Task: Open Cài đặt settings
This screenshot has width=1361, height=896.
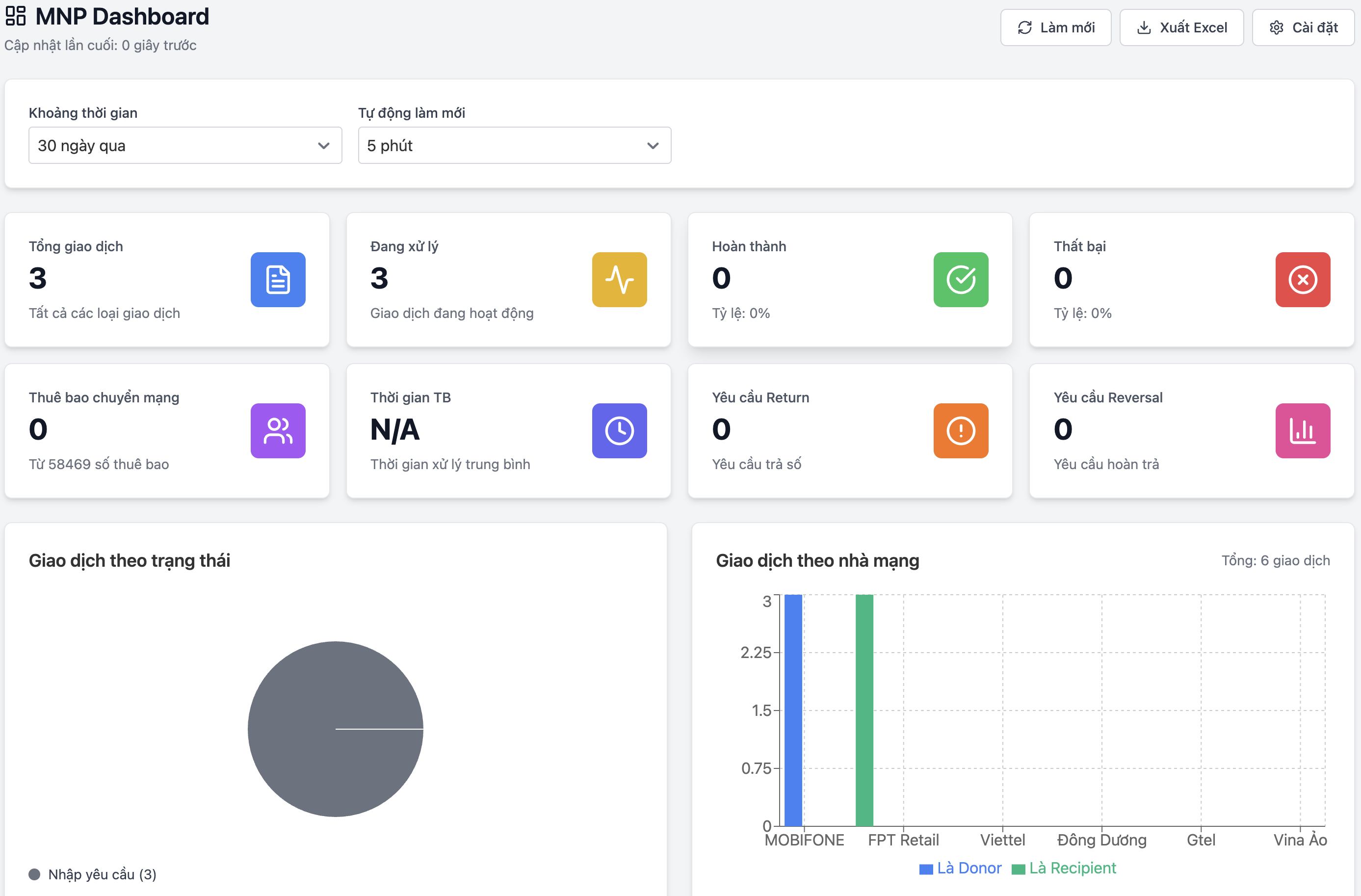Action: pos(1303,27)
